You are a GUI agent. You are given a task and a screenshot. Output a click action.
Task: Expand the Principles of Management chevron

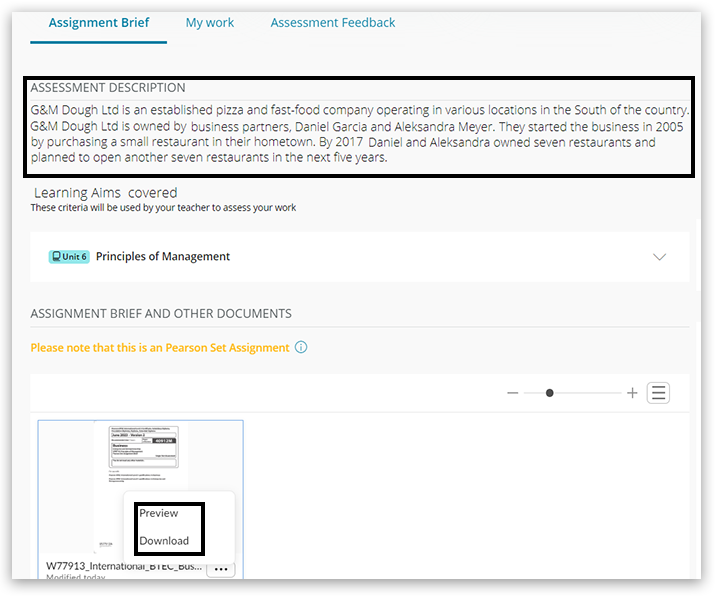659,257
